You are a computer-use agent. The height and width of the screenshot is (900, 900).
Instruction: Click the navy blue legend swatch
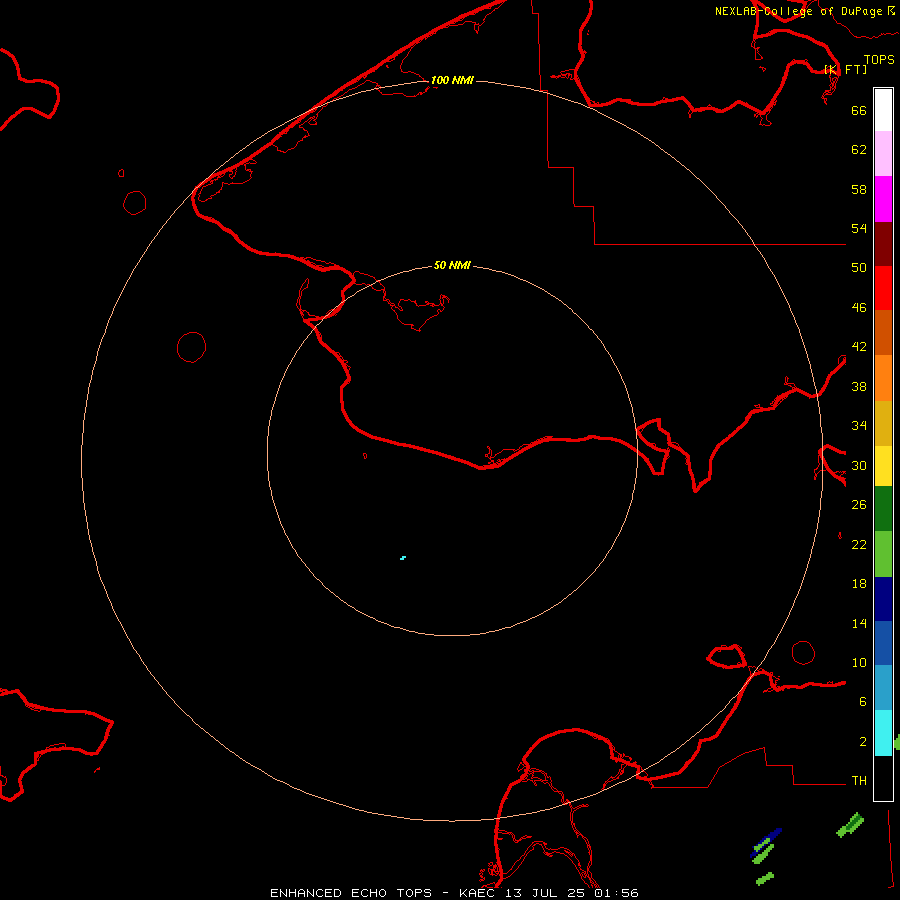coord(883,599)
